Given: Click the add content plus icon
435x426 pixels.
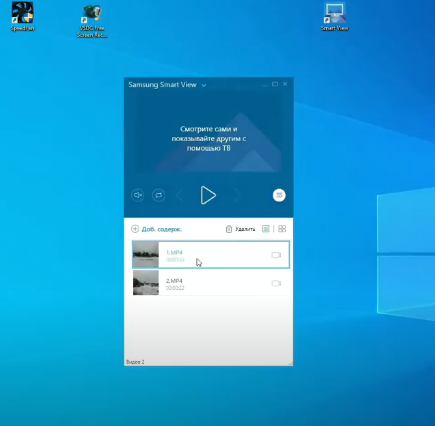Looking at the screenshot, I should pos(135,229).
